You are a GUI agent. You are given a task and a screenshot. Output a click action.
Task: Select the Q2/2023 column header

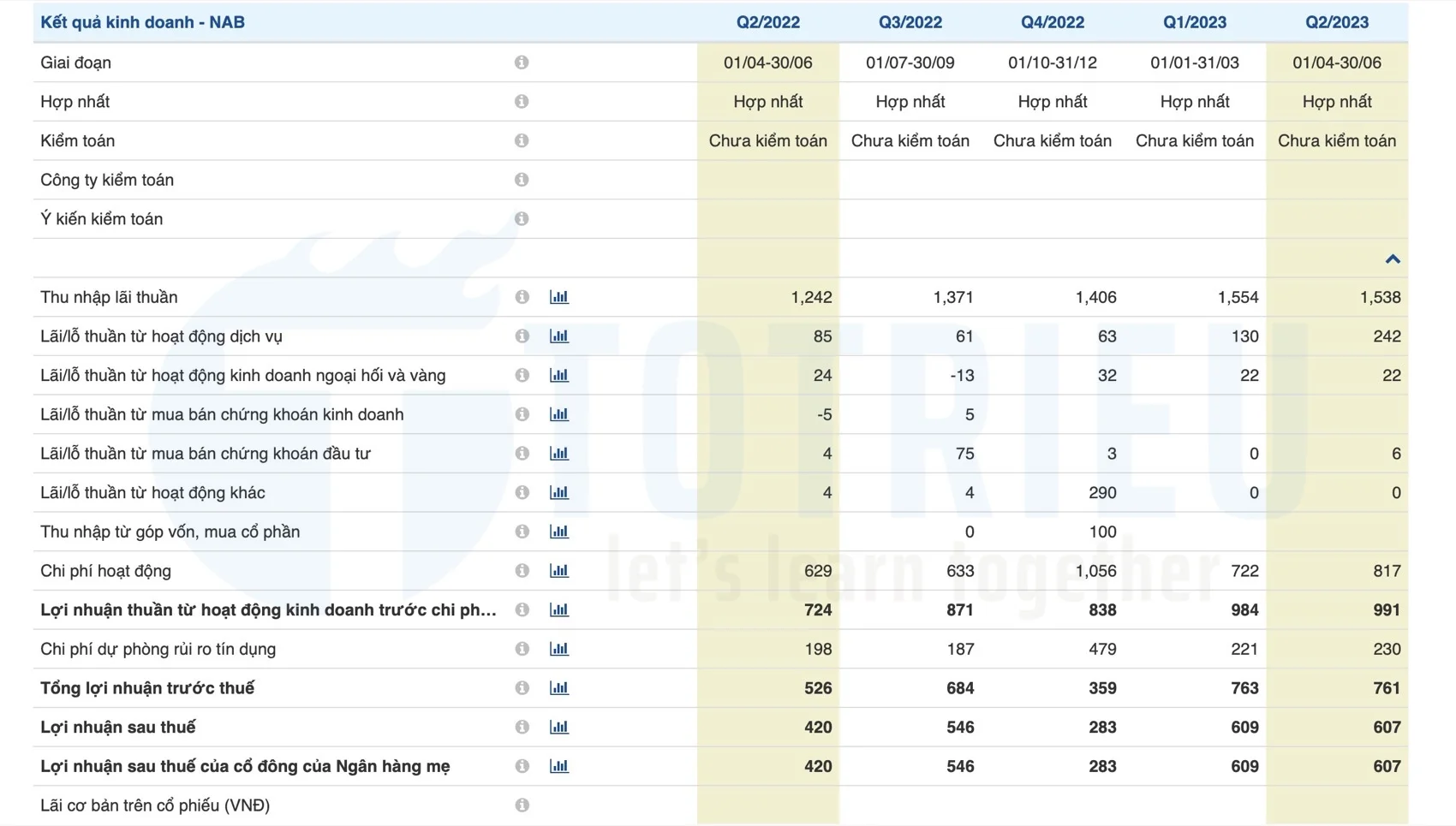pyautogui.click(x=1336, y=22)
